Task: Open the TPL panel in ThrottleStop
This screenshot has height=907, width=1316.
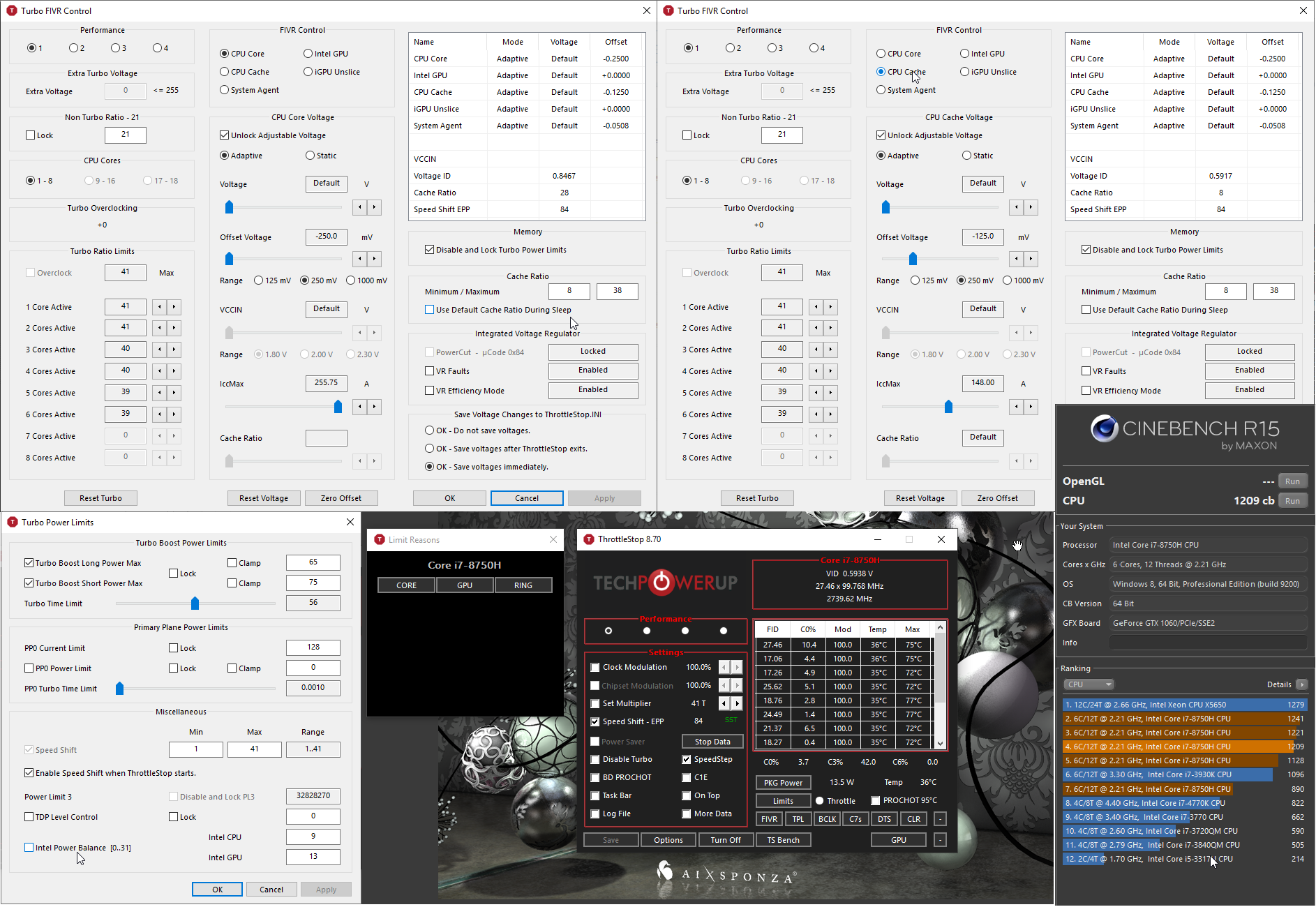Action: (798, 819)
